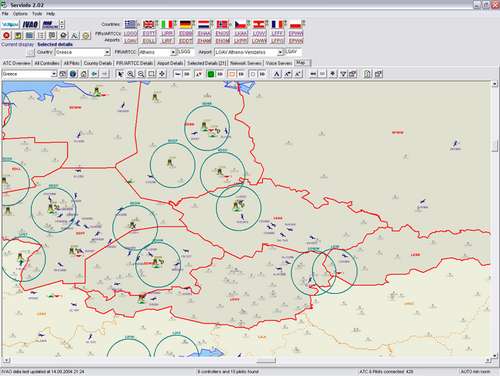This screenshot has height=376, width=500.
Task: Open the map region dropdown showing Greece
Action: coord(29,74)
